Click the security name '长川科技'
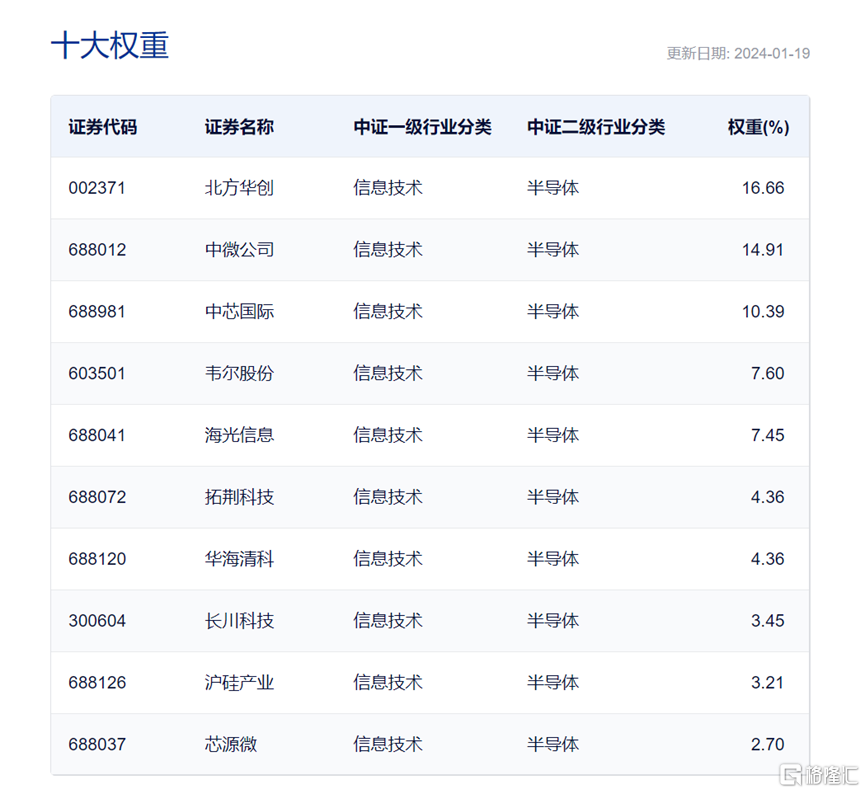 pos(239,621)
